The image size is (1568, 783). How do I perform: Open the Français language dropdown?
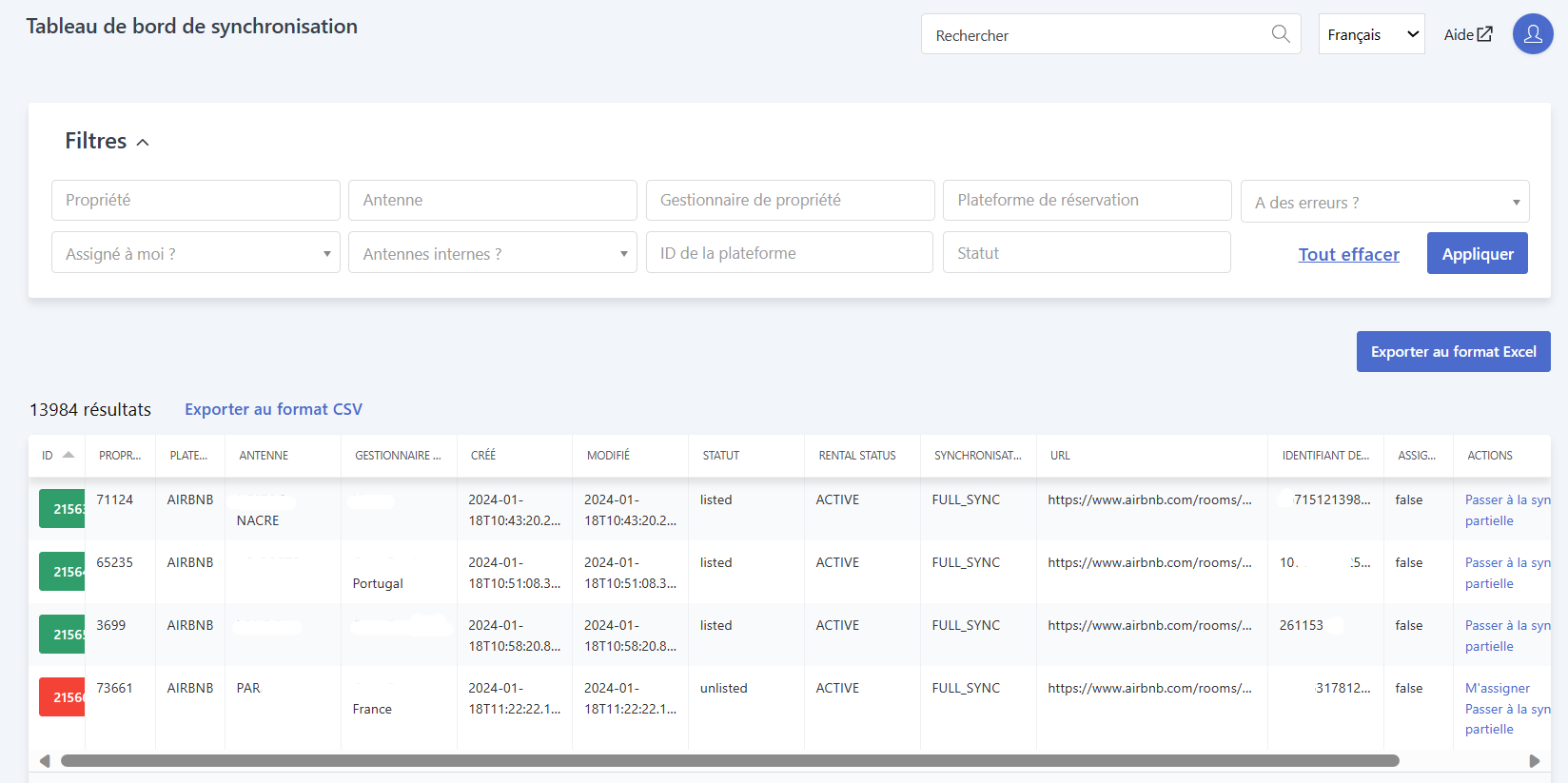1371,34
